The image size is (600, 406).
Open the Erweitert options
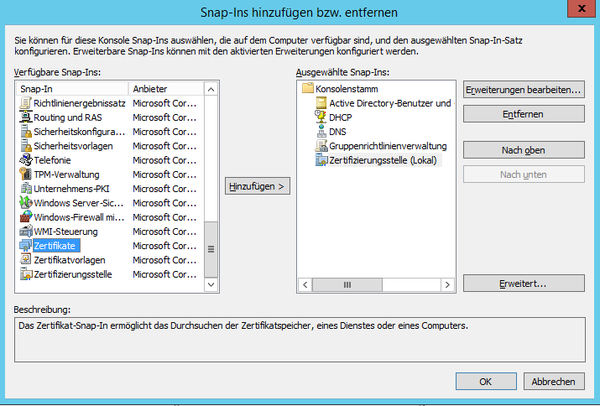524,284
